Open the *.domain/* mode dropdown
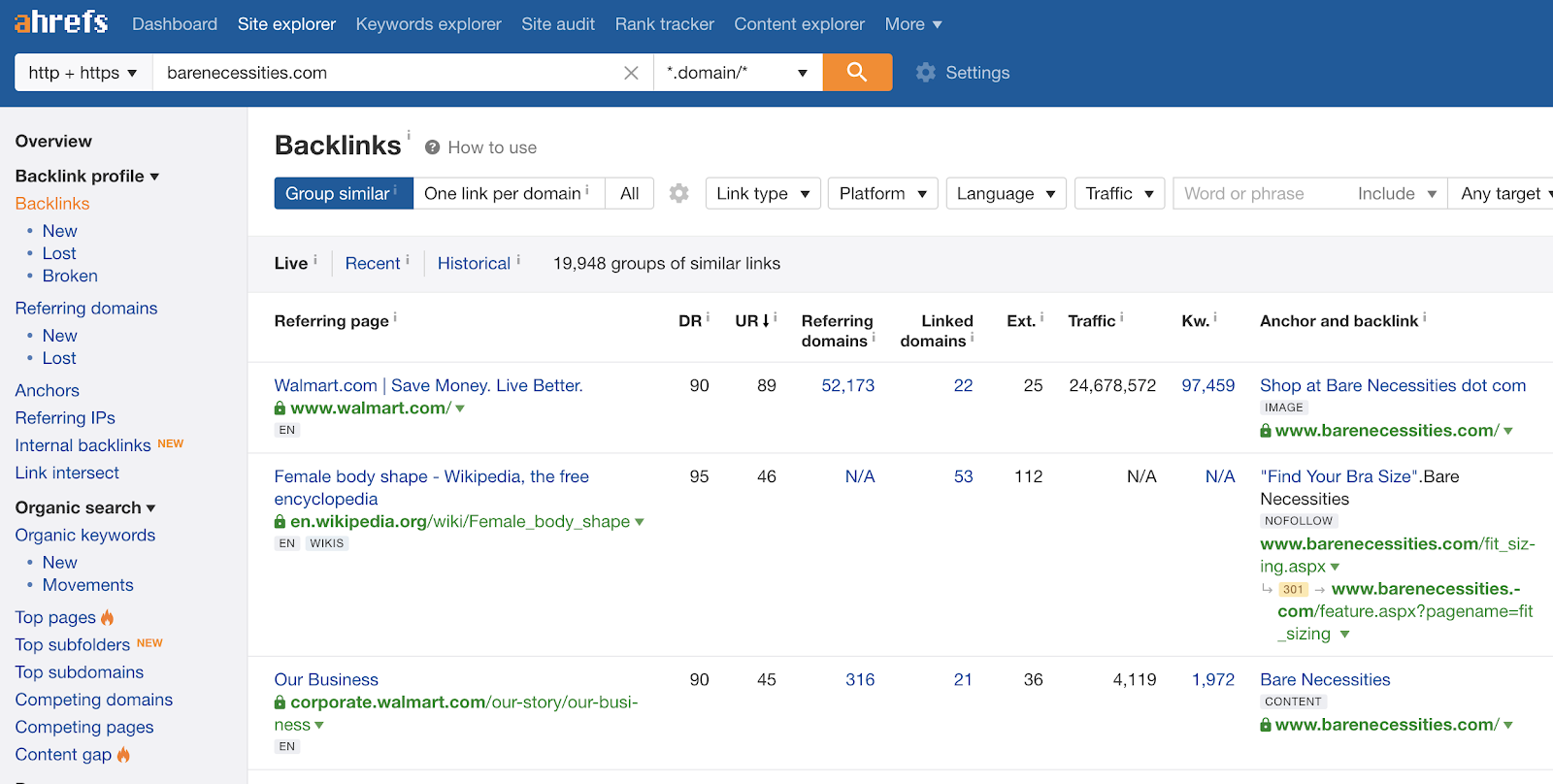The image size is (1553, 784). [x=737, y=73]
